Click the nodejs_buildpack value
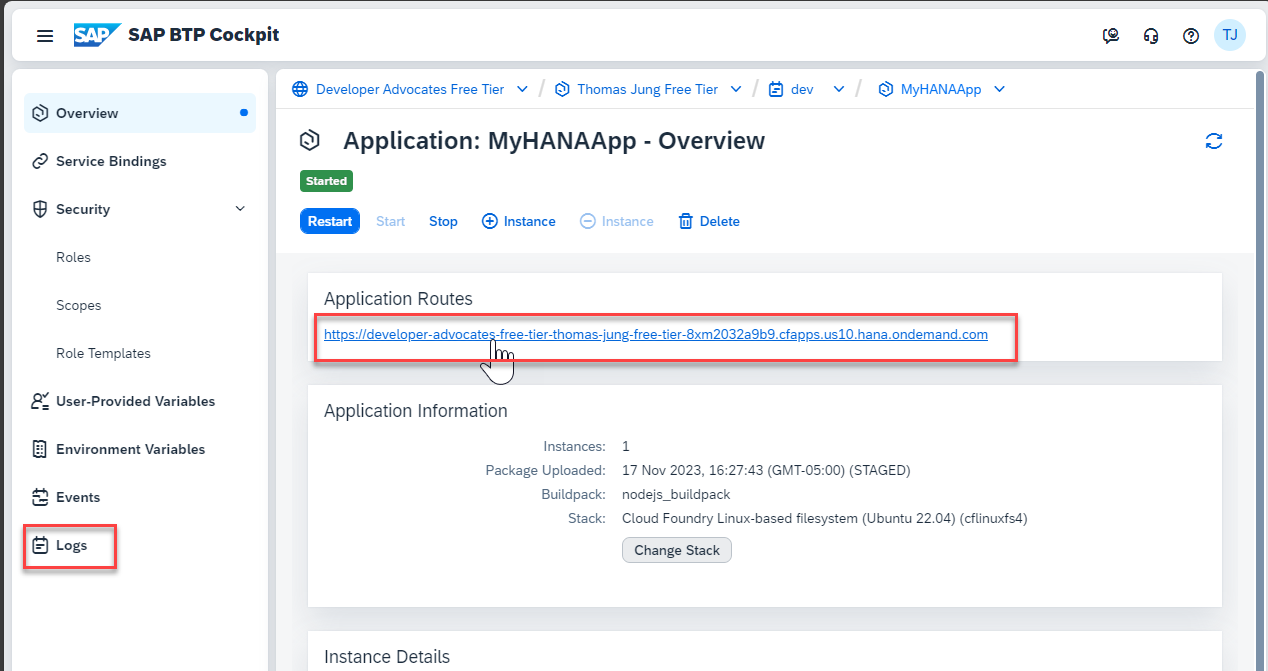Screen dimensions: 1268x671 (x=676, y=494)
